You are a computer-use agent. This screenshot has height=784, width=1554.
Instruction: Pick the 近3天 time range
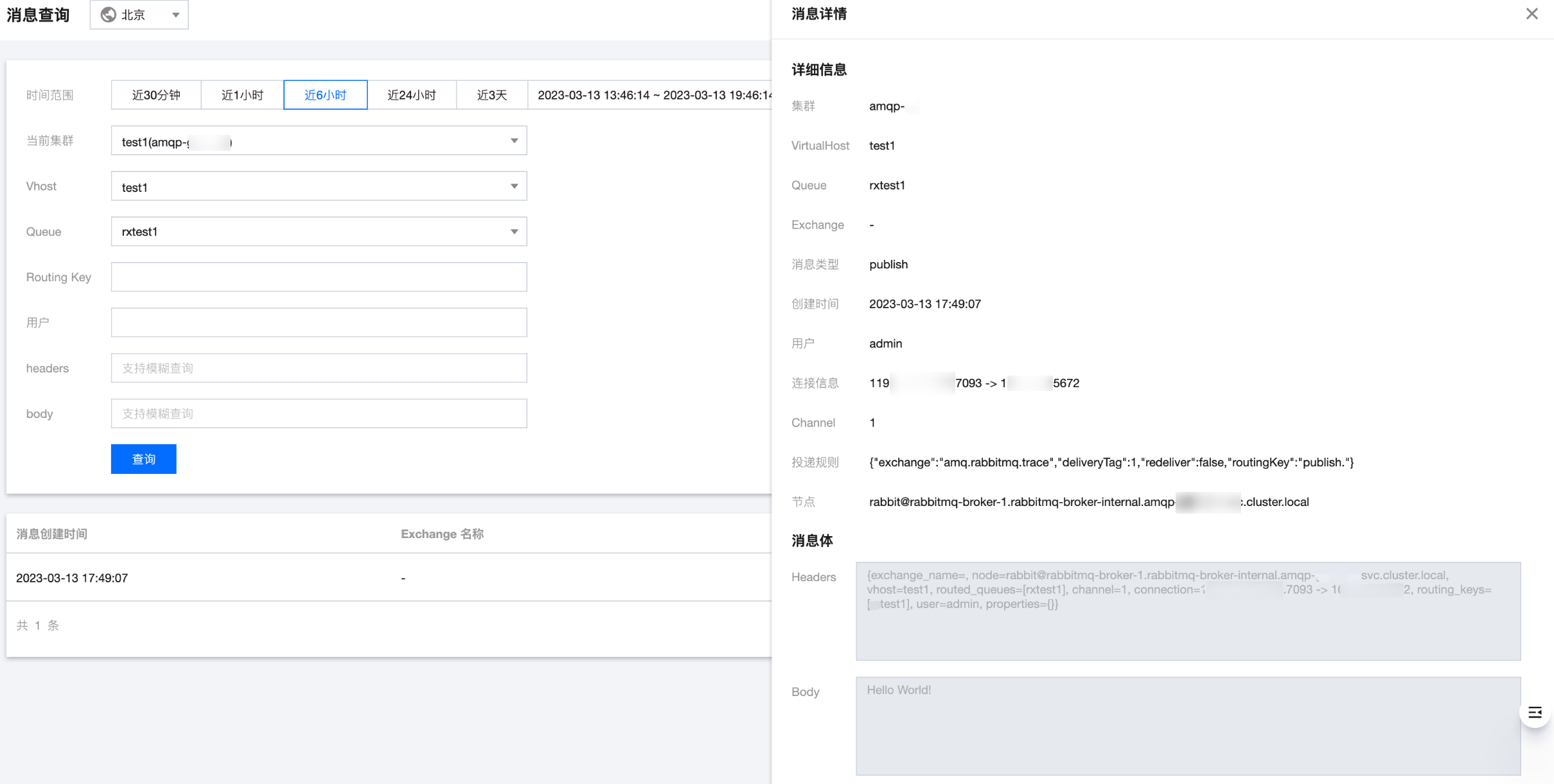point(491,95)
